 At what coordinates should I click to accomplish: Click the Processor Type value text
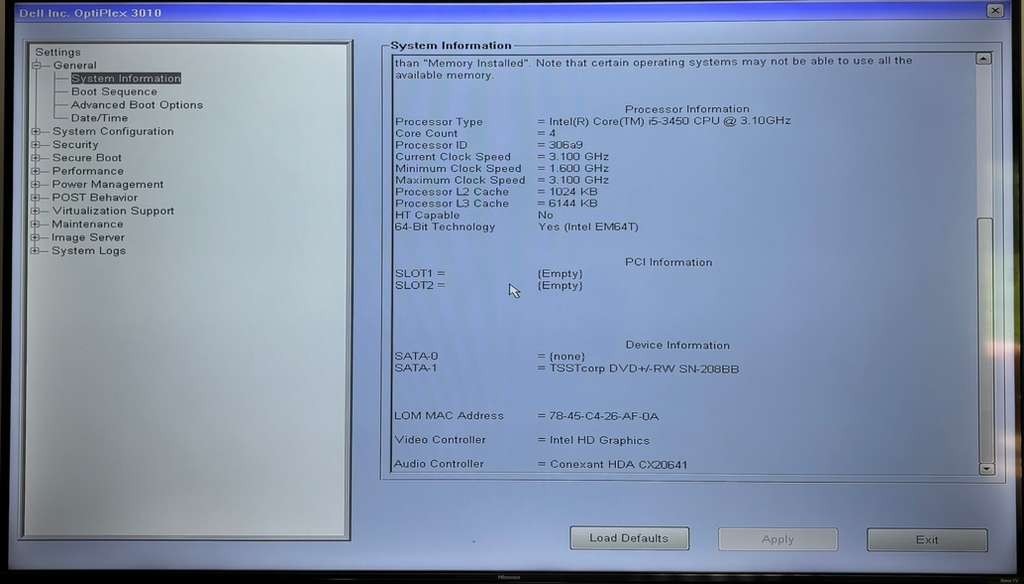670,121
